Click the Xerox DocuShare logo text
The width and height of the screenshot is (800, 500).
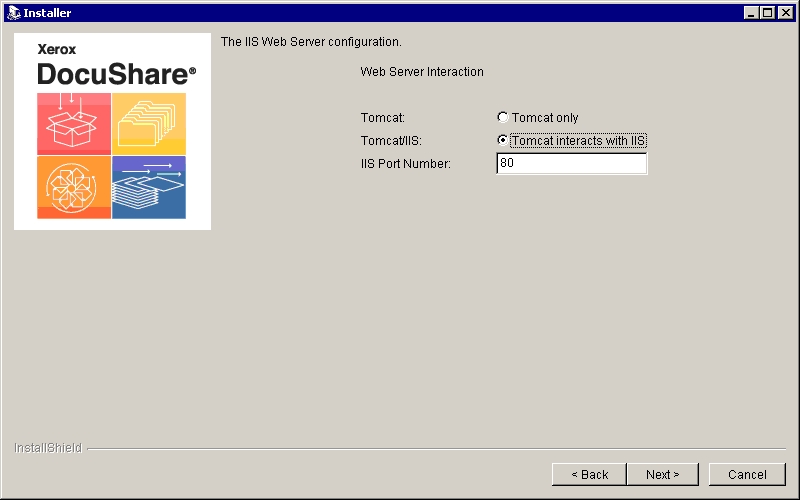click(x=116, y=65)
